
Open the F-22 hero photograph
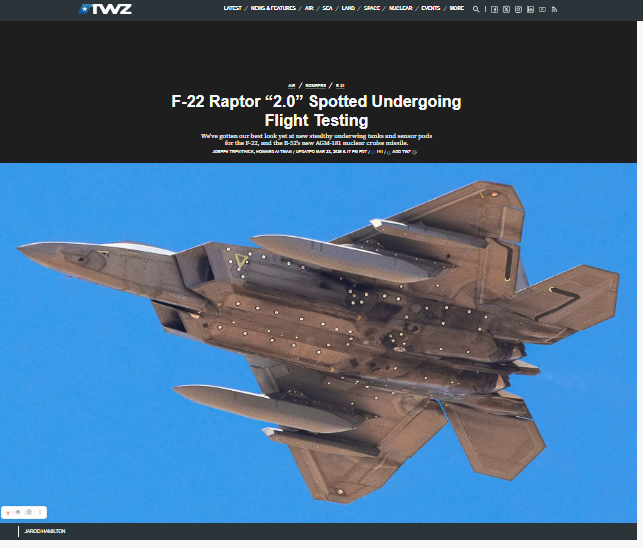pos(318,343)
